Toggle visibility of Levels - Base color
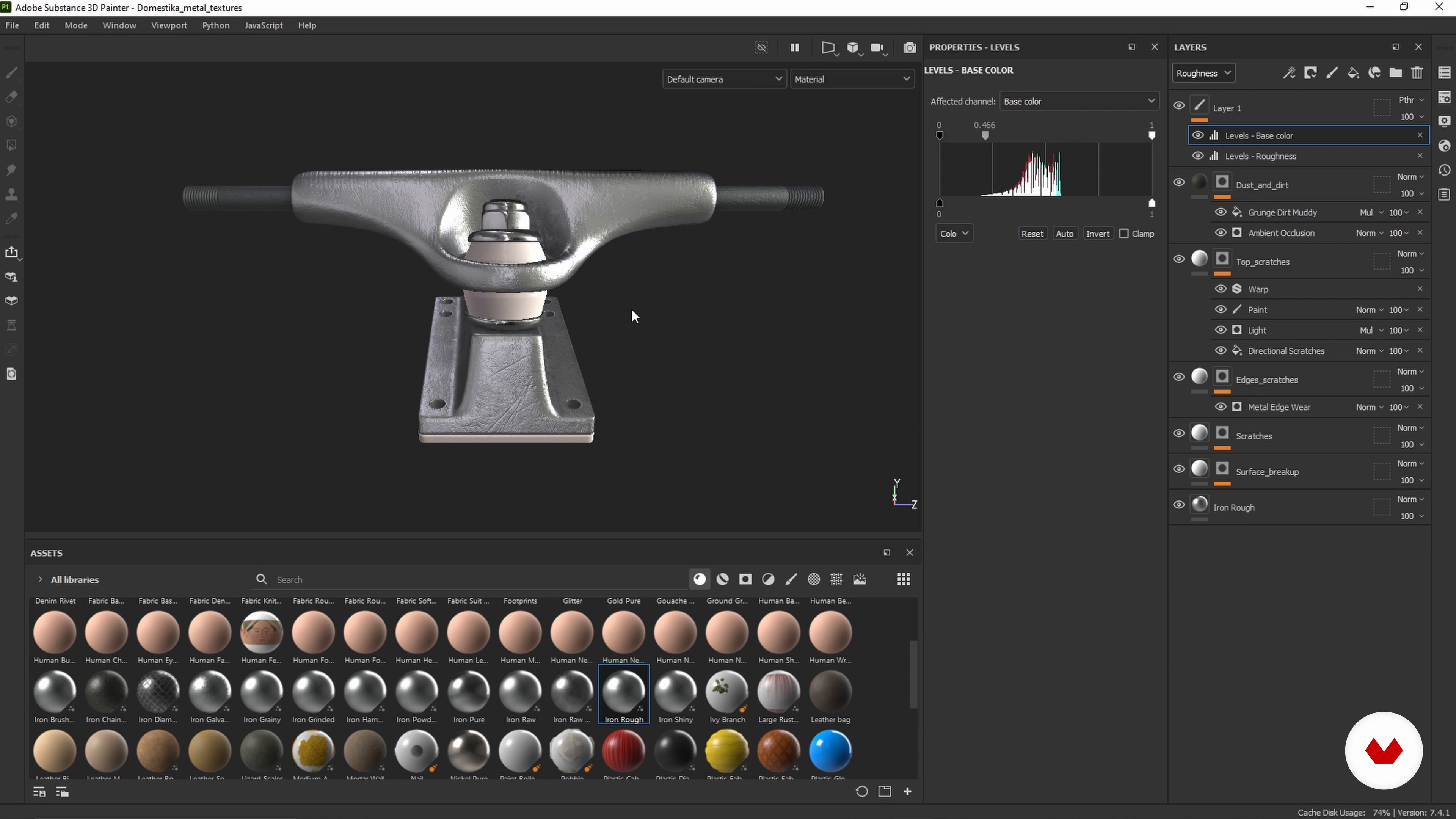Image resolution: width=1456 pixels, height=819 pixels. coord(1197,135)
